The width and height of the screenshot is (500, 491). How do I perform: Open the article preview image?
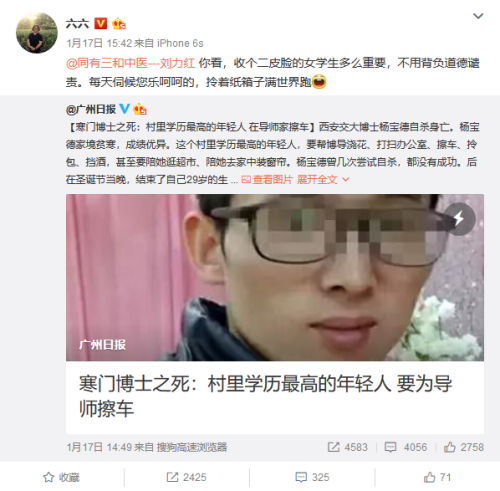tap(275, 277)
